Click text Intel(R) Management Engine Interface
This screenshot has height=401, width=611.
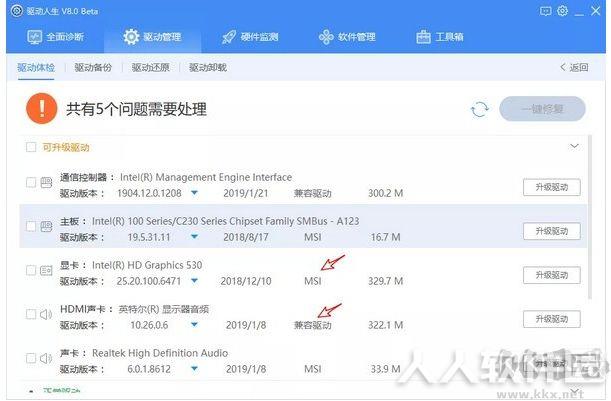point(206,178)
